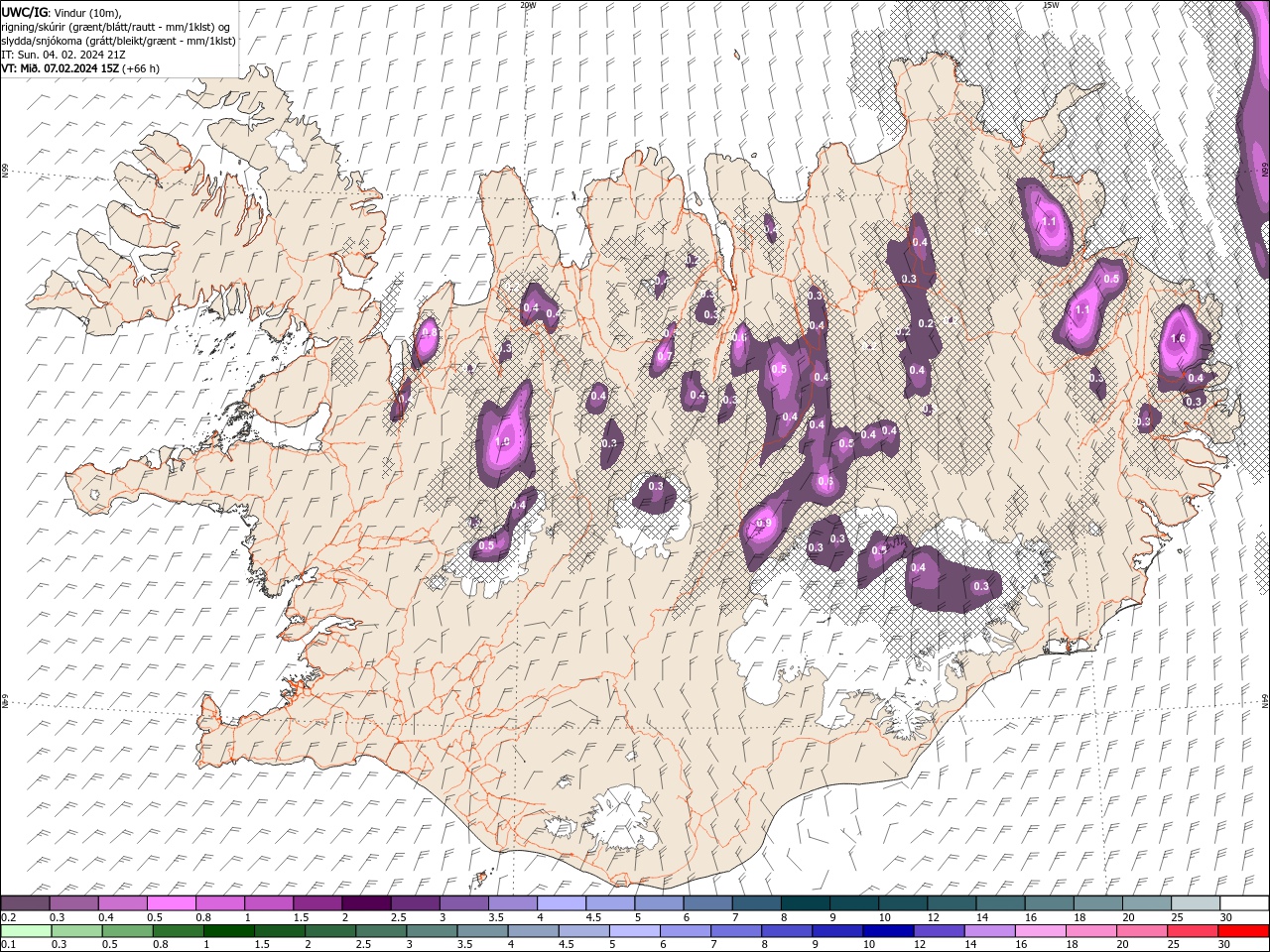This screenshot has width=1270, height=952.
Task: Click the white 30 swatch ending the top legend row
Action: tap(1244, 903)
